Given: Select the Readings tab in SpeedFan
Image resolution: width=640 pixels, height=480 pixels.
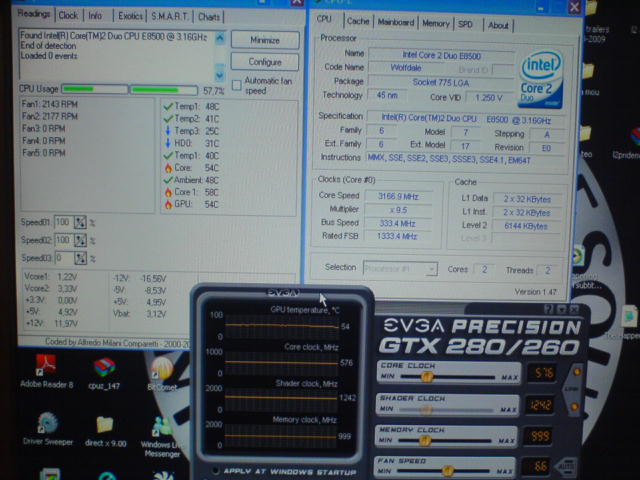Looking at the screenshot, I should pyautogui.click(x=34, y=14).
